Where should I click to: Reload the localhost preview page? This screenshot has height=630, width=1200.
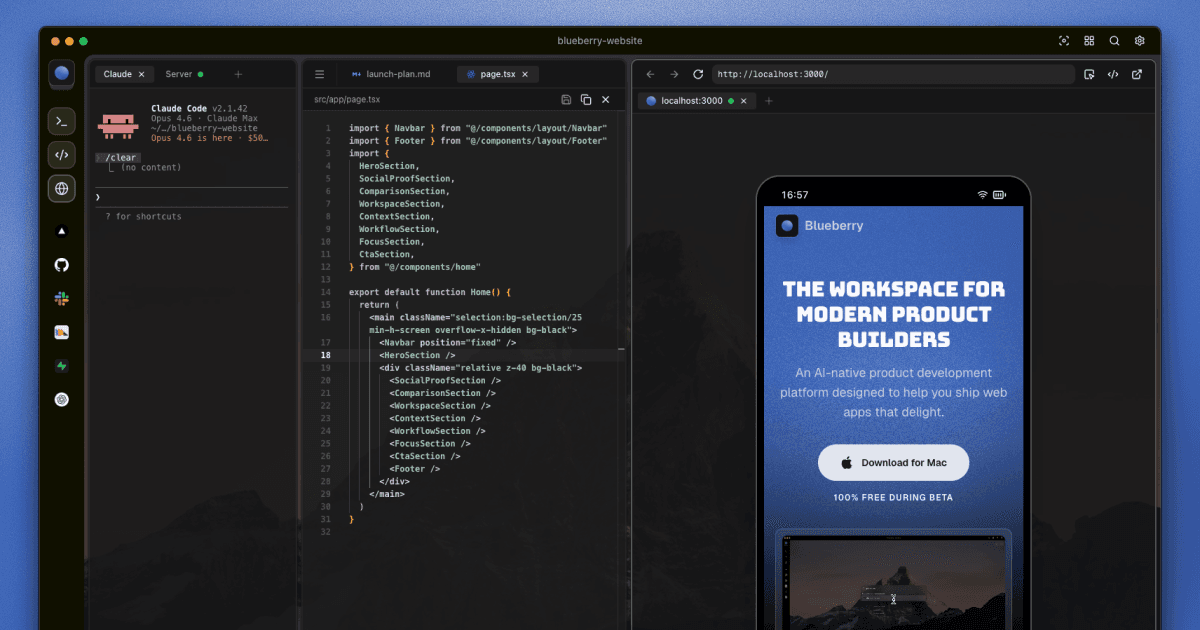click(x=698, y=74)
